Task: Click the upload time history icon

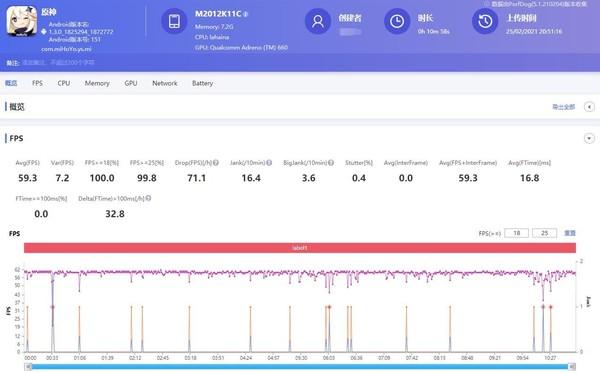Action: (485, 21)
